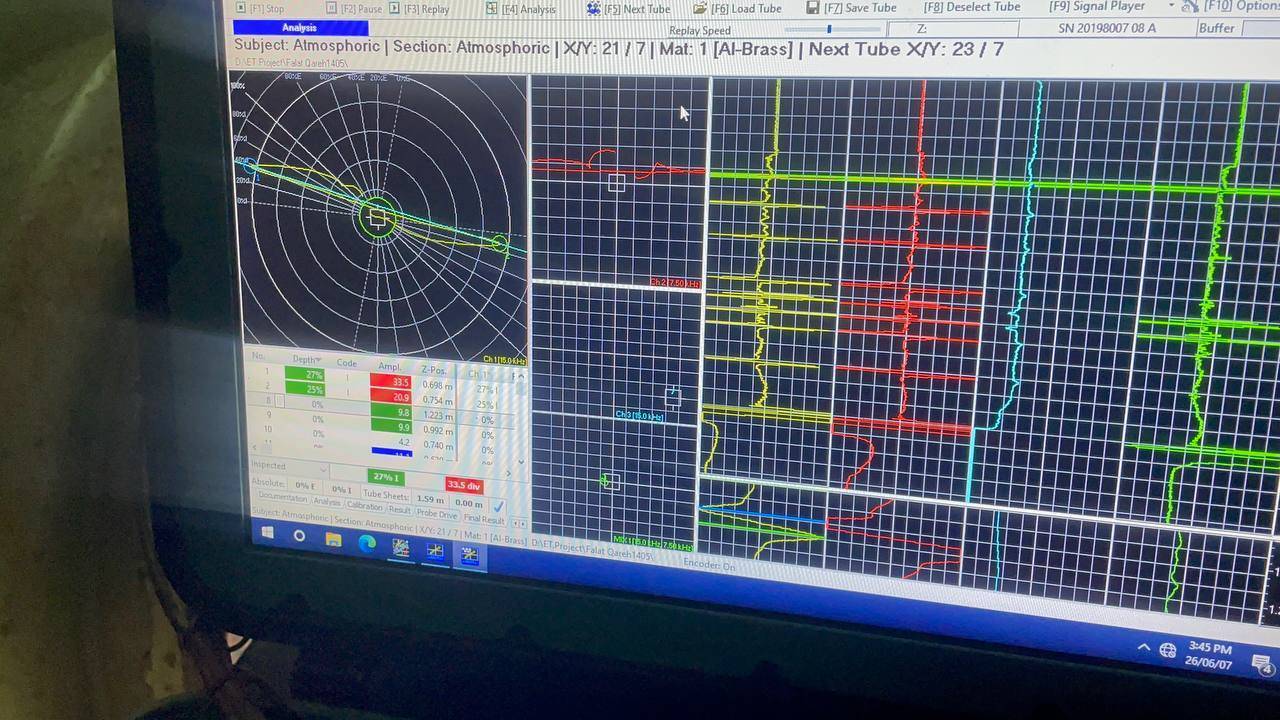Screen dimensions: 1280x720
Task: Click F8 Deselect Tube
Action: click(x=971, y=7)
